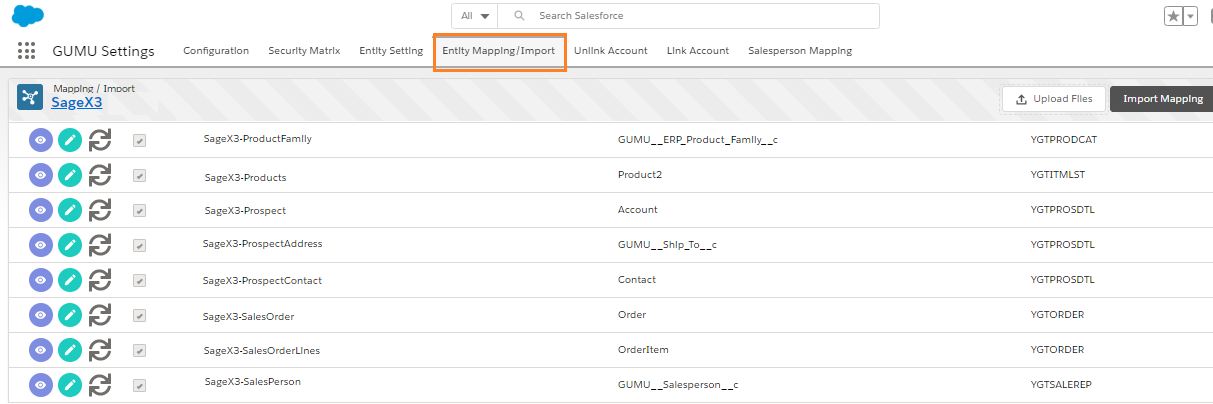Open the Entity Setting tab
This screenshot has height=404, width=1213.
[x=391, y=51]
